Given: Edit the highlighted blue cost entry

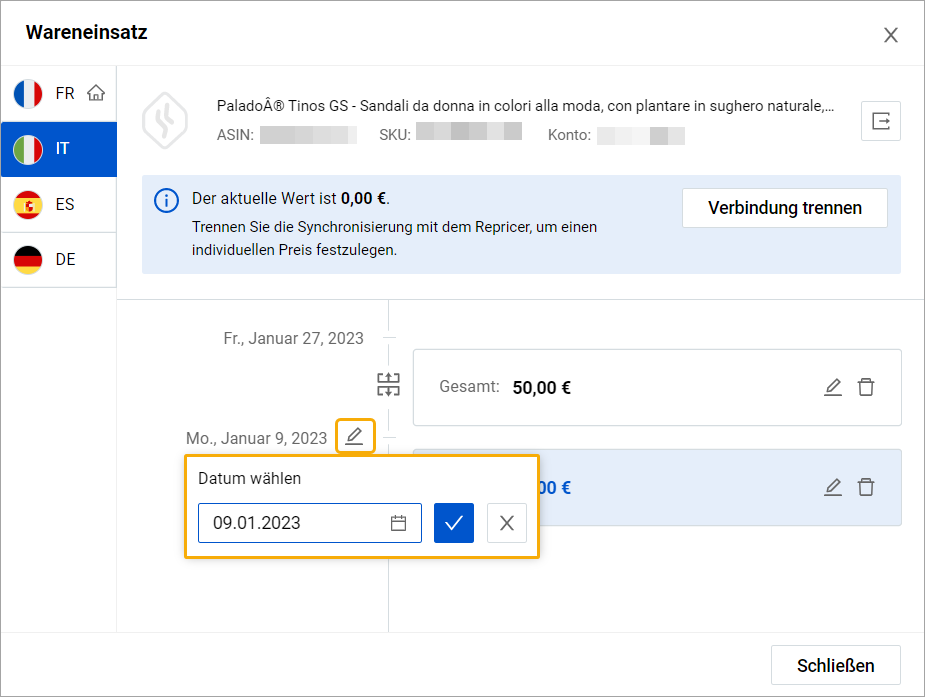Looking at the screenshot, I should coord(833,488).
